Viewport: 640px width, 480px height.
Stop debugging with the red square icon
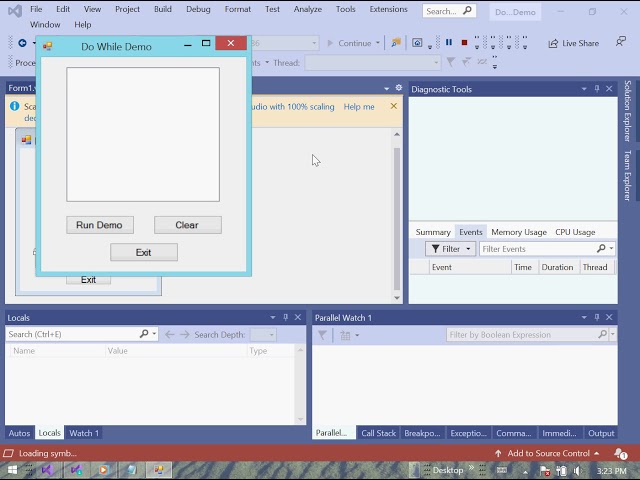point(464,42)
